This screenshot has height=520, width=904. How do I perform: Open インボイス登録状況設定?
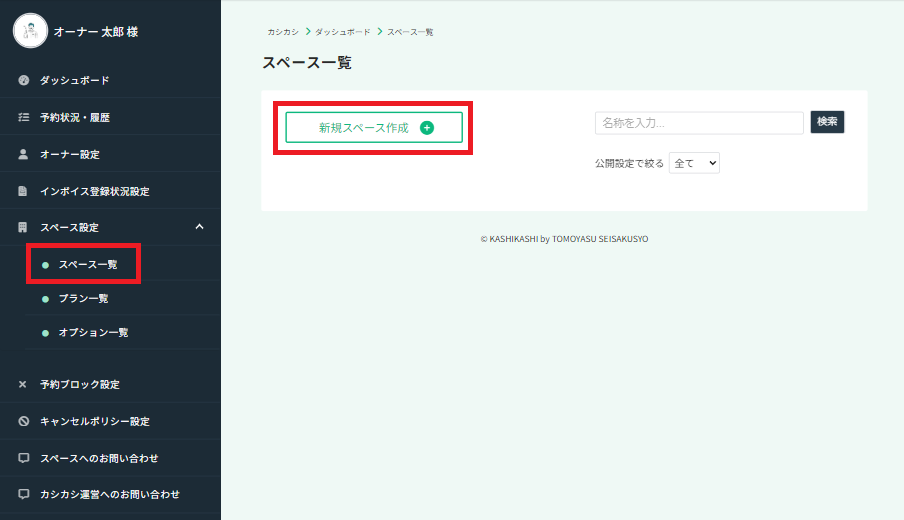(95, 191)
